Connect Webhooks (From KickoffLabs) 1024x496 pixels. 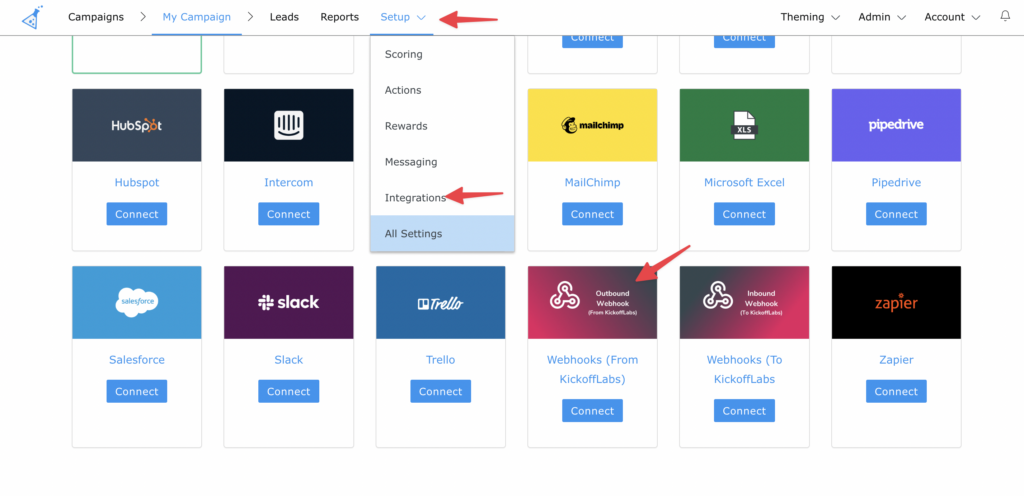pos(592,411)
